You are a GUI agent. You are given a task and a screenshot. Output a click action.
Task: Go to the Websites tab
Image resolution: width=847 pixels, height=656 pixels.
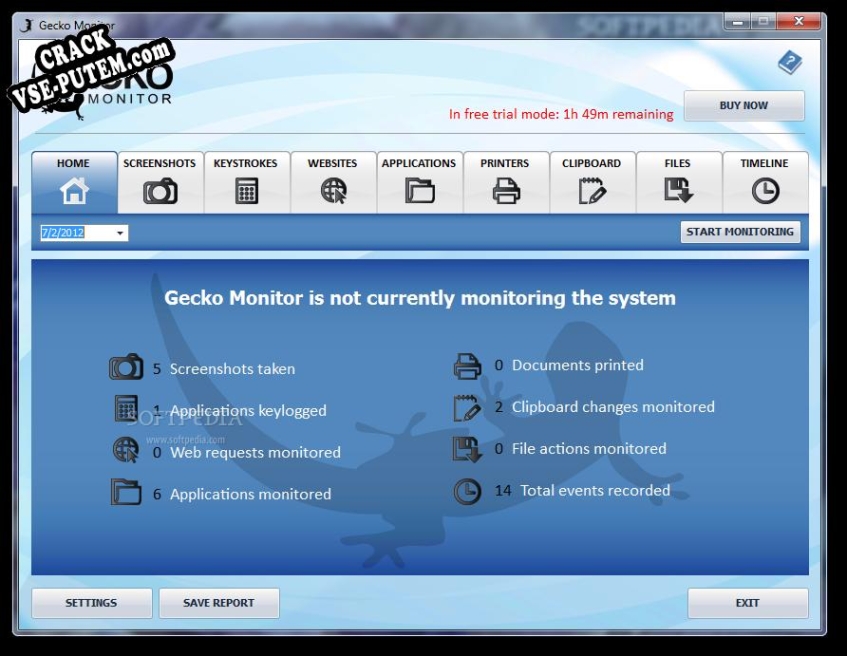(333, 181)
